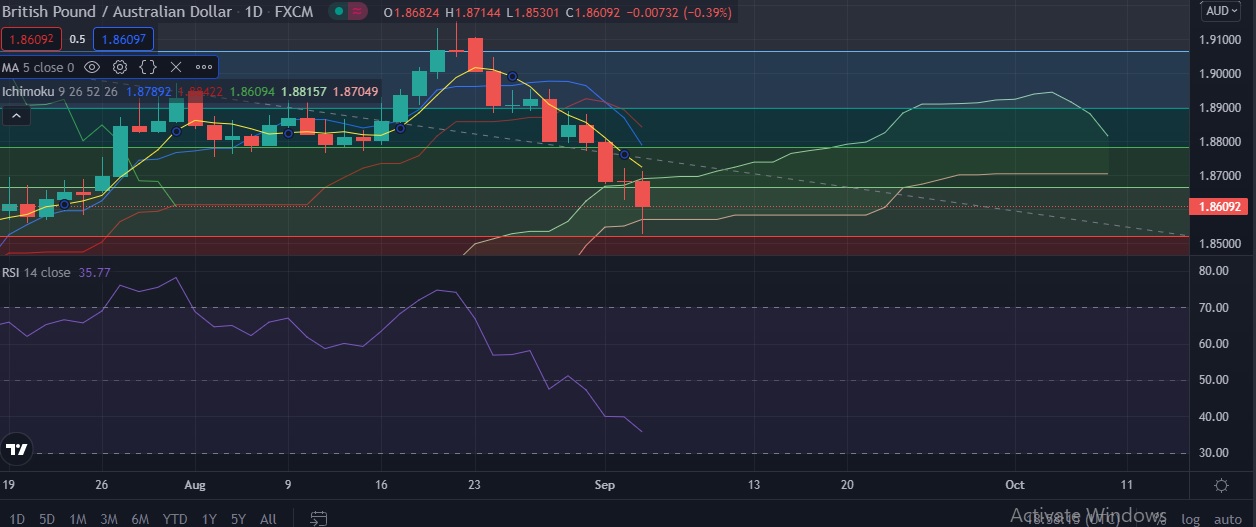Click the 30.00 RSI axis label
The height and width of the screenshot is (527, 1256).
tap(1214, 453)
